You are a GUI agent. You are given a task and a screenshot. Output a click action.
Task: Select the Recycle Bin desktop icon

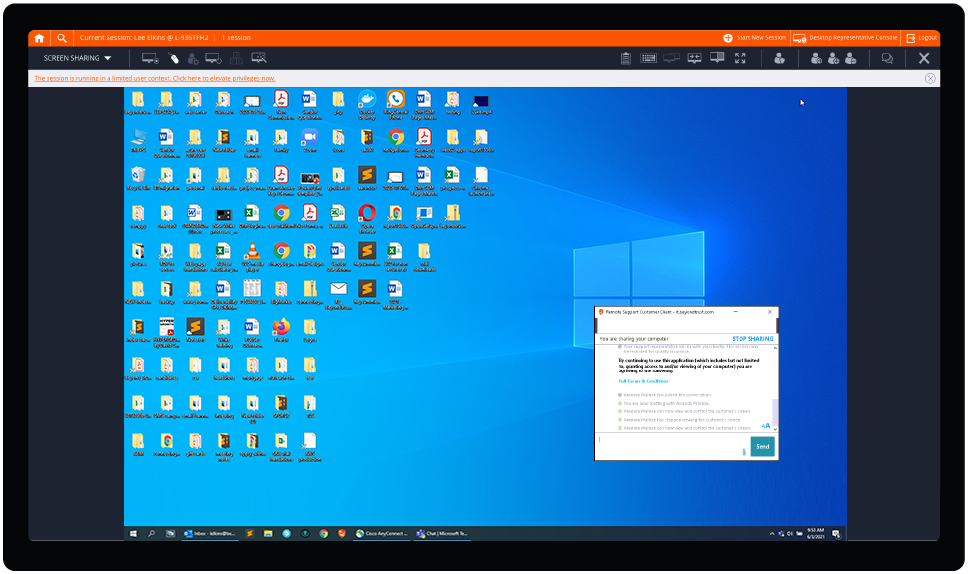point(138,178)
